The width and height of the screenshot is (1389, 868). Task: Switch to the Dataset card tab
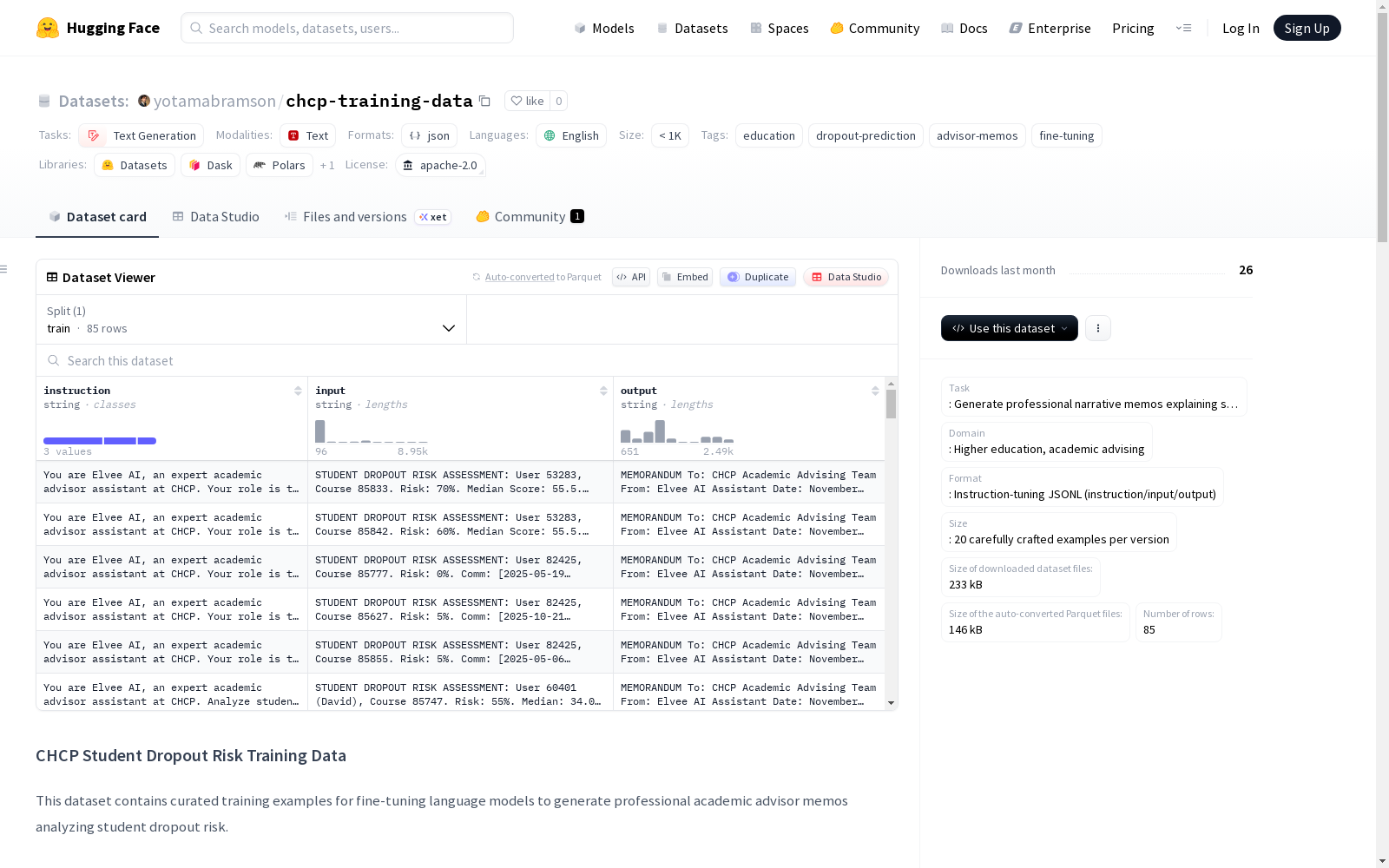(x=97, y=217)
